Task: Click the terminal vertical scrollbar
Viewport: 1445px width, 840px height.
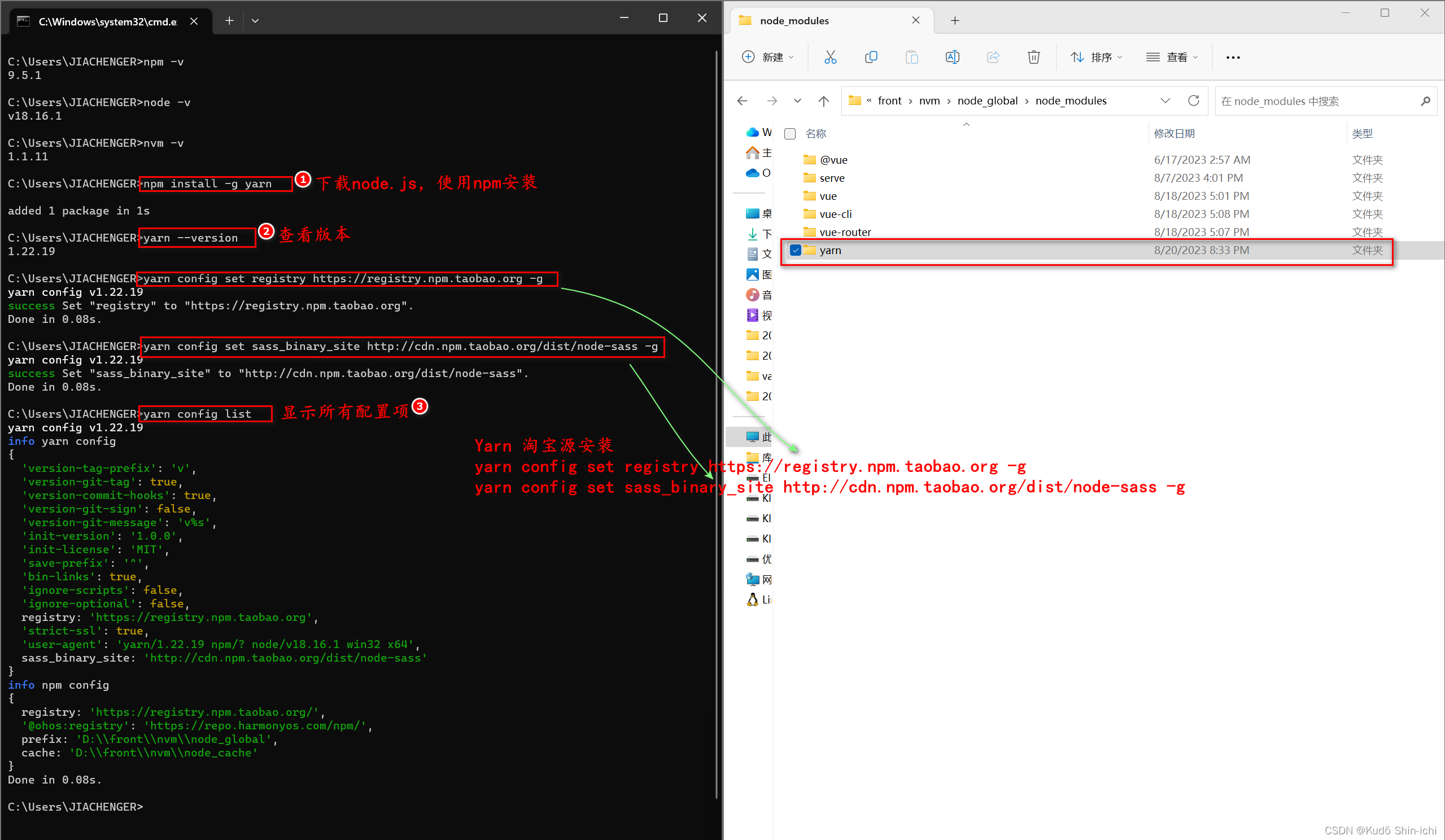Action: click(x=717, y=425)
